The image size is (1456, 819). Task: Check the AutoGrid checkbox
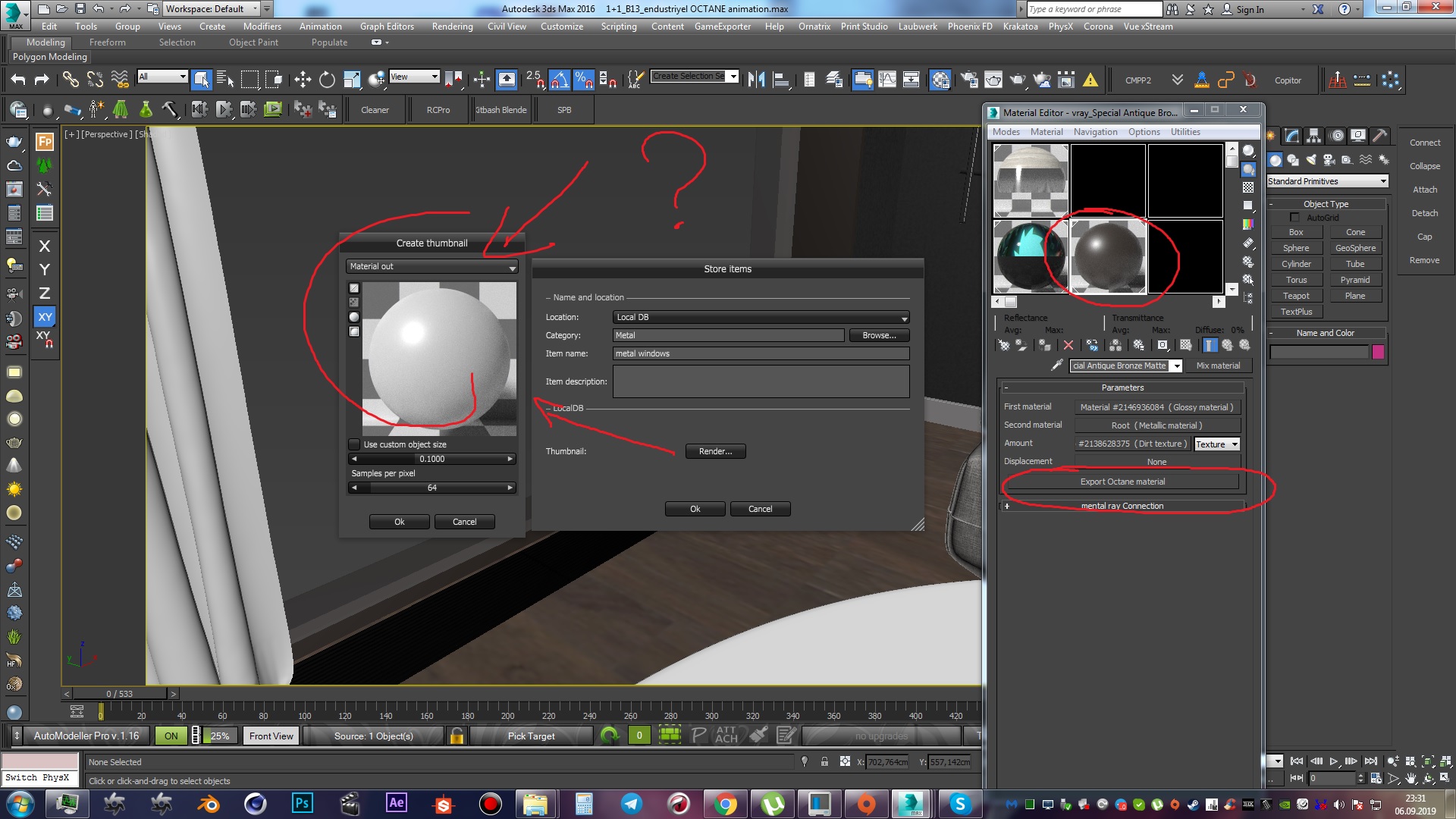coord(1295,218)
